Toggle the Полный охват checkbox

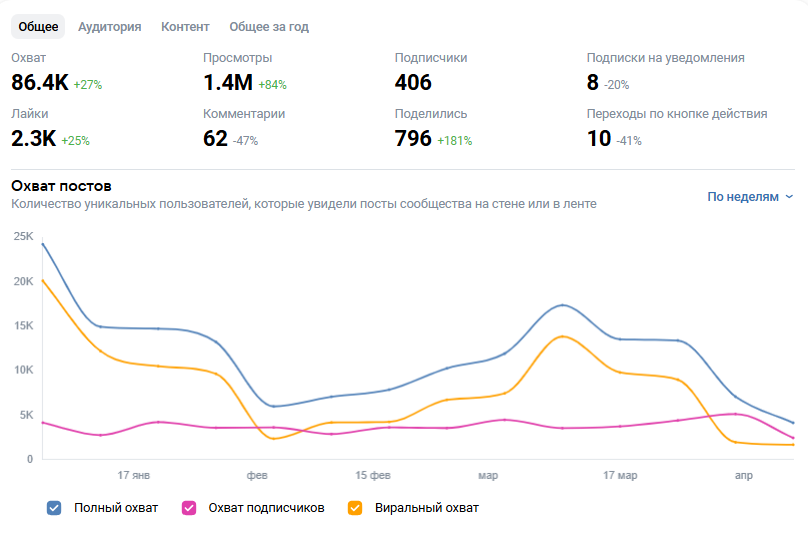(x=54, y=508)
